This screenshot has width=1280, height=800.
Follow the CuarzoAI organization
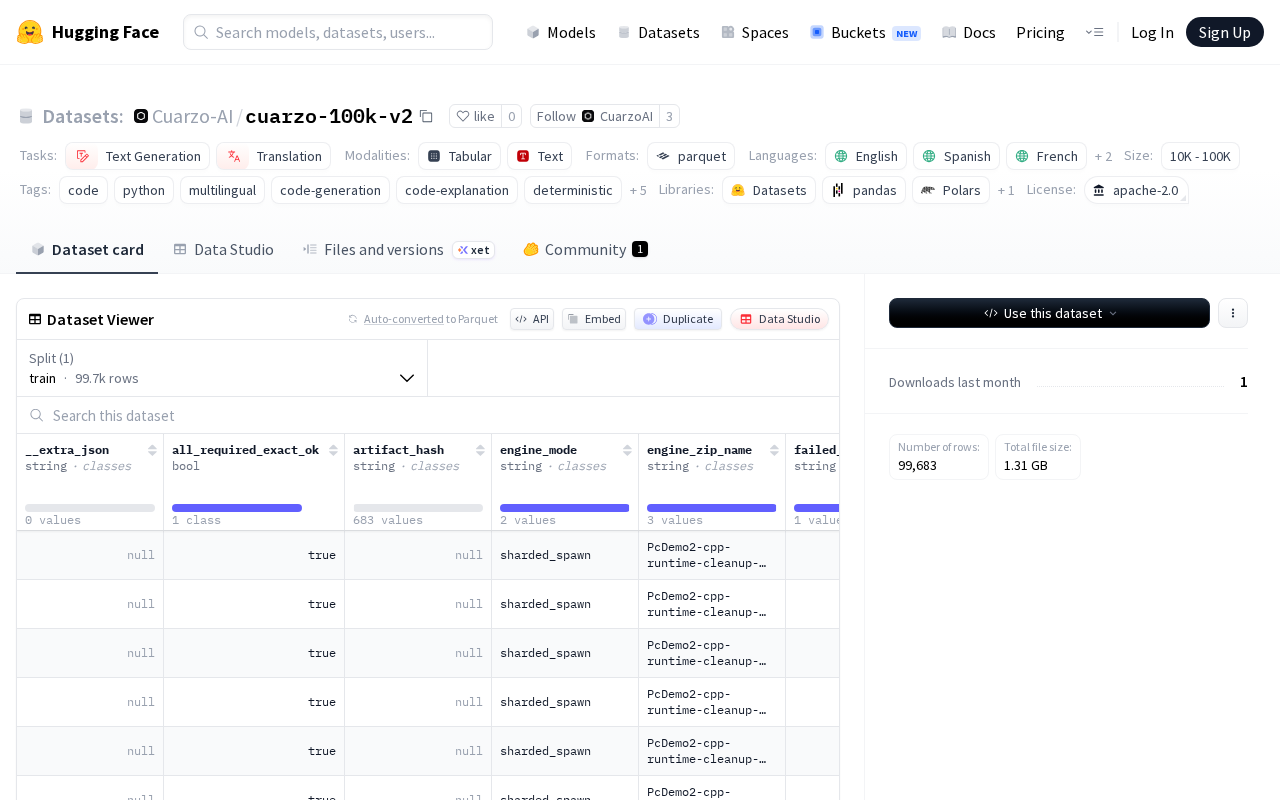594,116
